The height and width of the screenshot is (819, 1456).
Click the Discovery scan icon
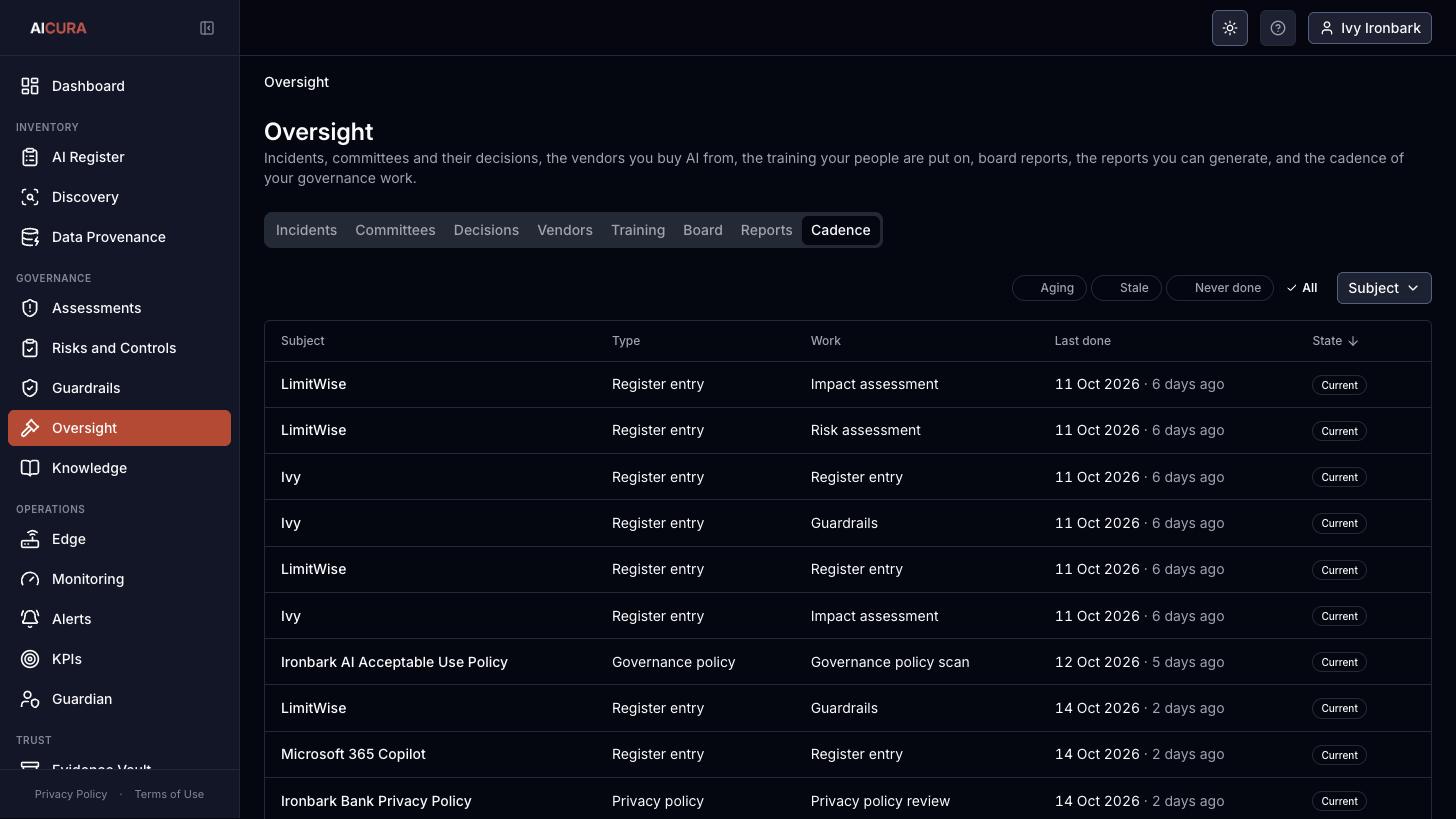coord(30,197)
